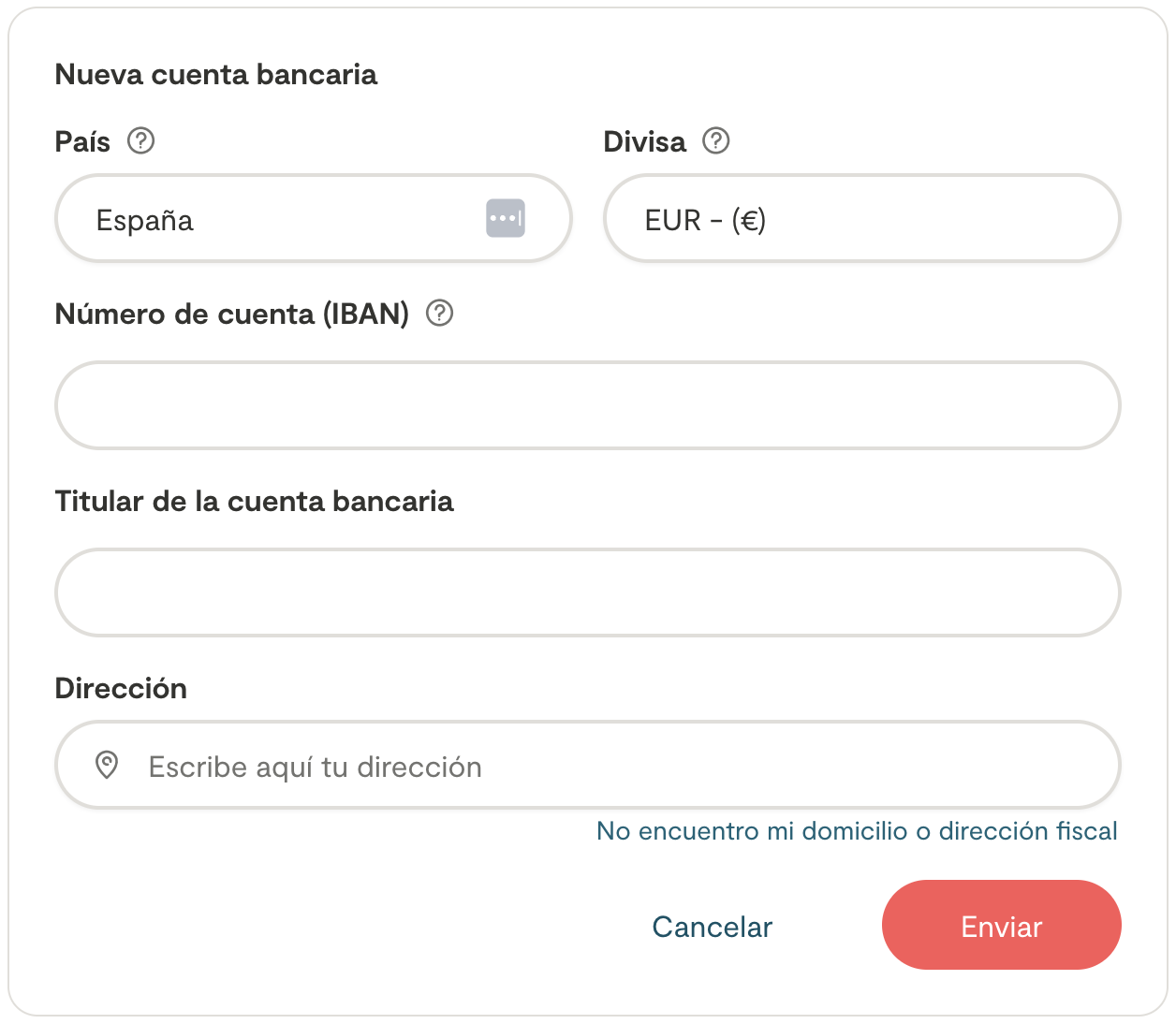1176x1024 pixels.
Task: Focus the Número de cuenta (IBAN) input
Action: click(x=588, y=405)
